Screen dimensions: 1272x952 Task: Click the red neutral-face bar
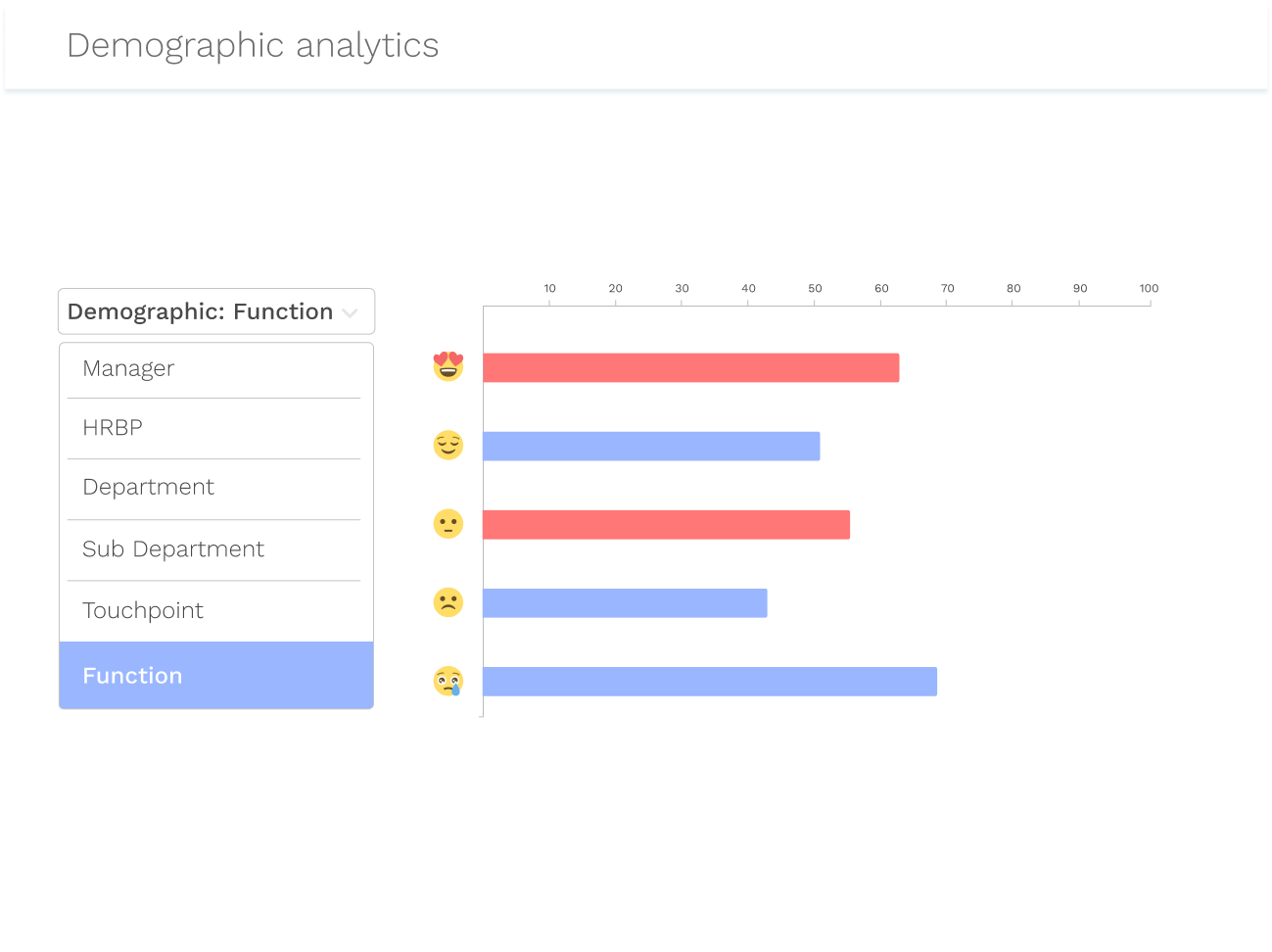(x=666, y=525)
